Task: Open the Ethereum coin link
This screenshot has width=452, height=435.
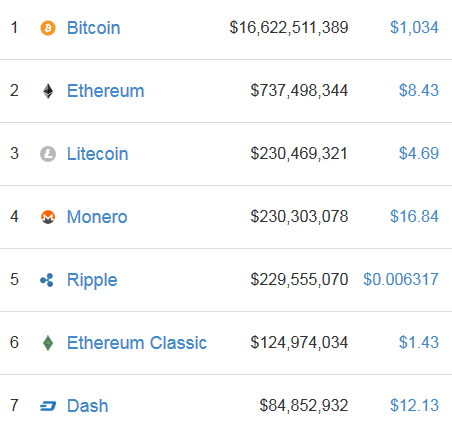Action: tap(106, 91)
